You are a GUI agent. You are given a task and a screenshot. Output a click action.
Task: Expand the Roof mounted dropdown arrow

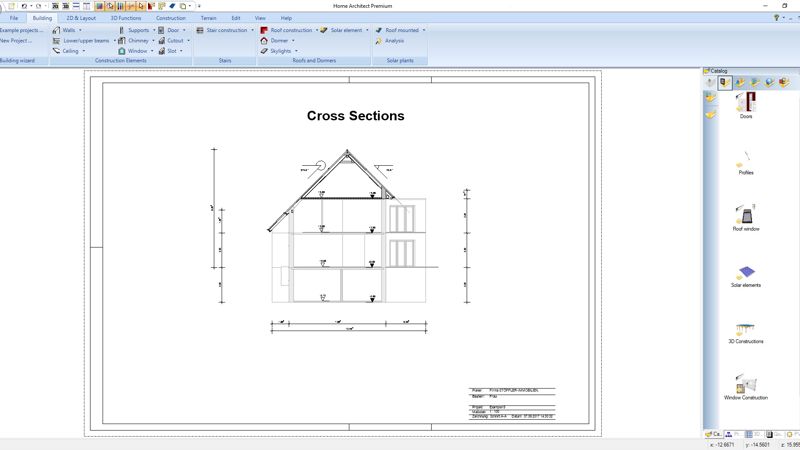pos(423,30)
